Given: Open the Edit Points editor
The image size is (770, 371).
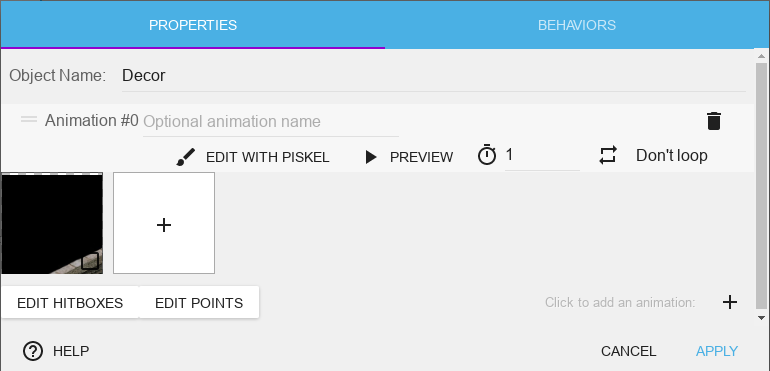Looking at the screenshot, I should 199,303.
